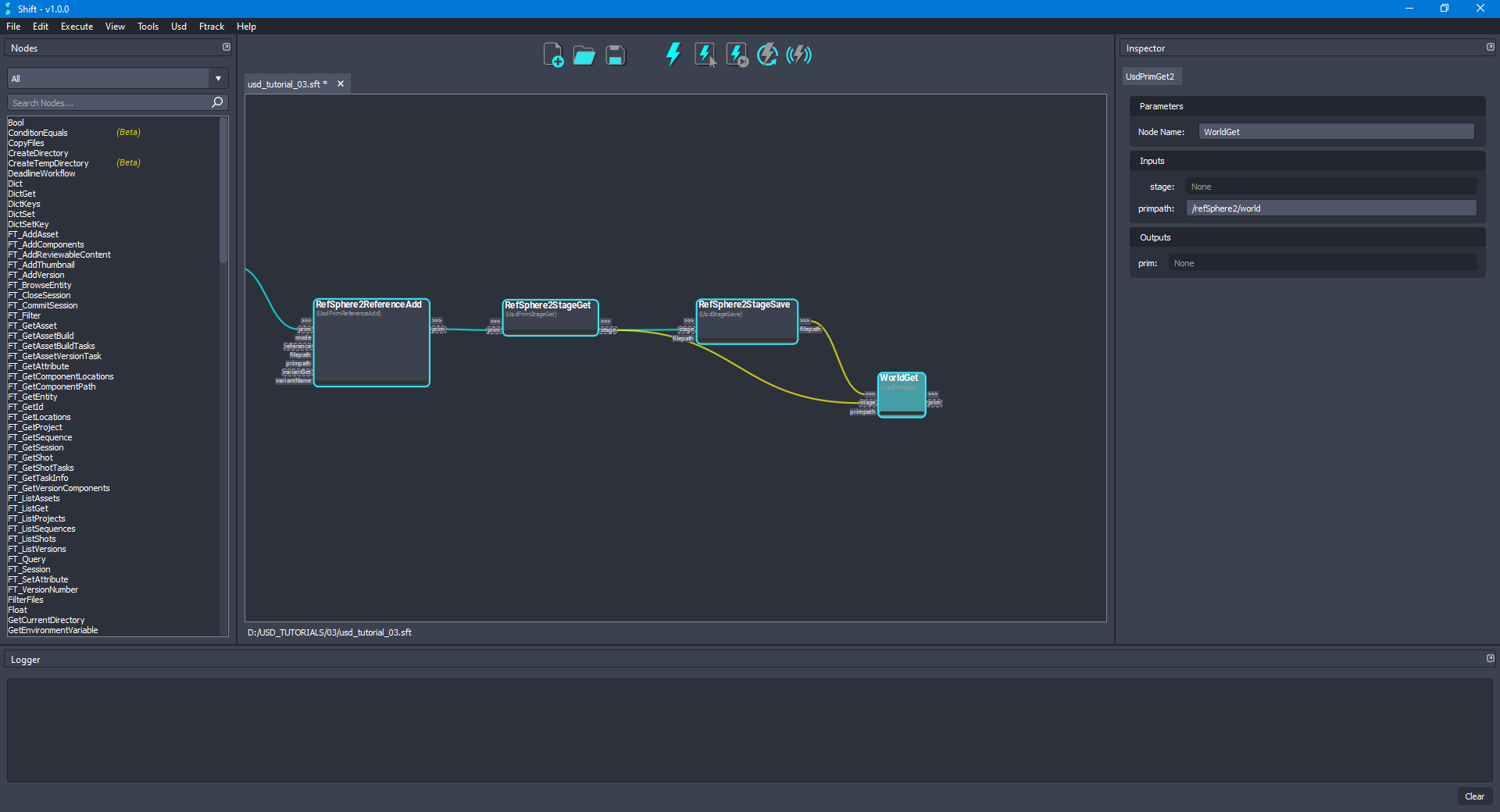This screenshot has width=1500, height=812.
Task: Trigger auto-refresh execution circular lightning icon
Action: pyautogui.click(x=767, y=55)
